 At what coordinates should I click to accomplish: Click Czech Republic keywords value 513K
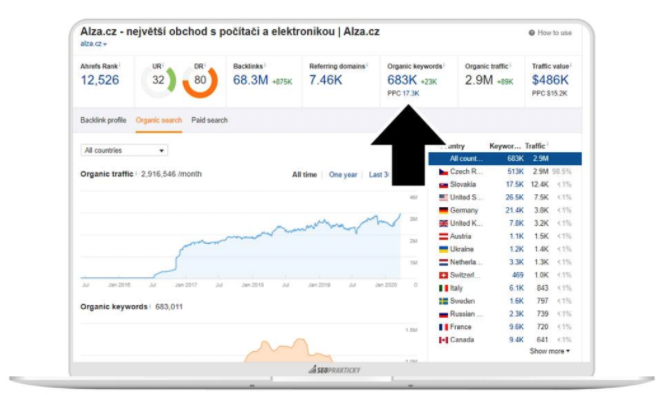[x=515, y=171]
